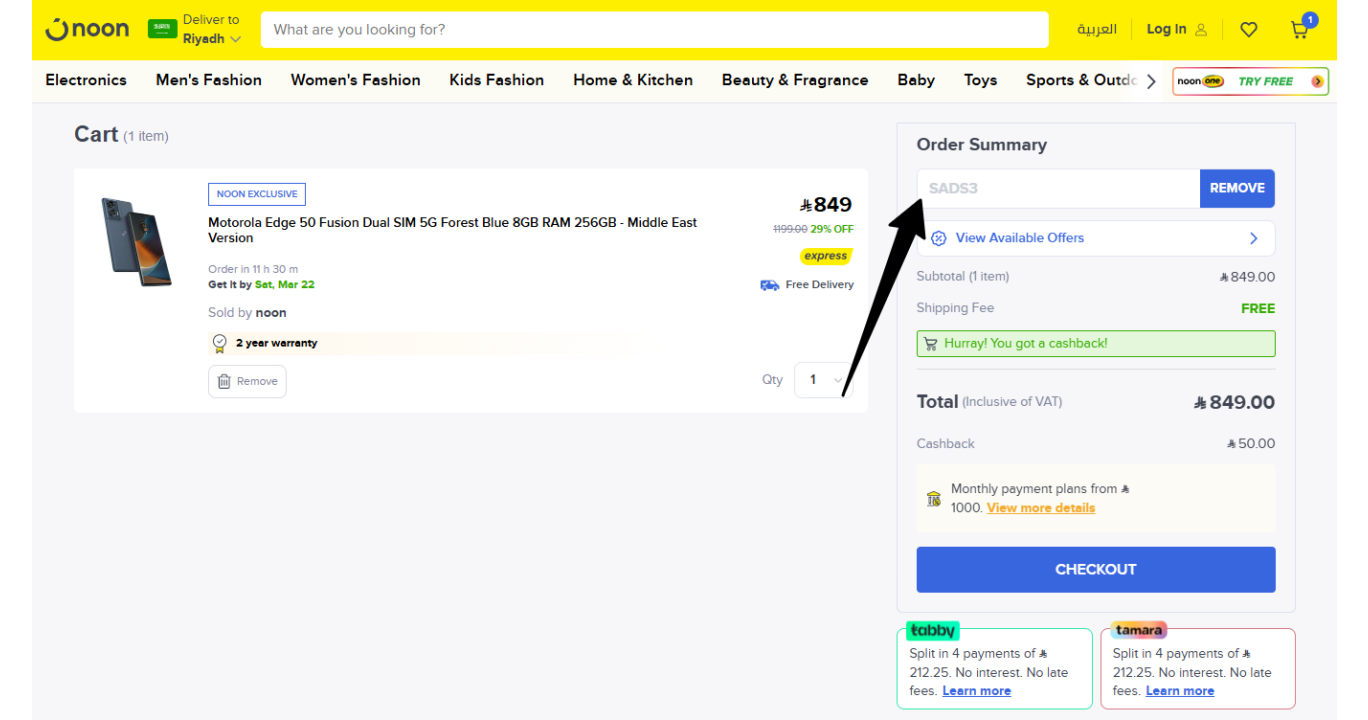Expand View Available Offers chevron
The height and width of the screenshot is (720, 1368).
point(1254,238)
